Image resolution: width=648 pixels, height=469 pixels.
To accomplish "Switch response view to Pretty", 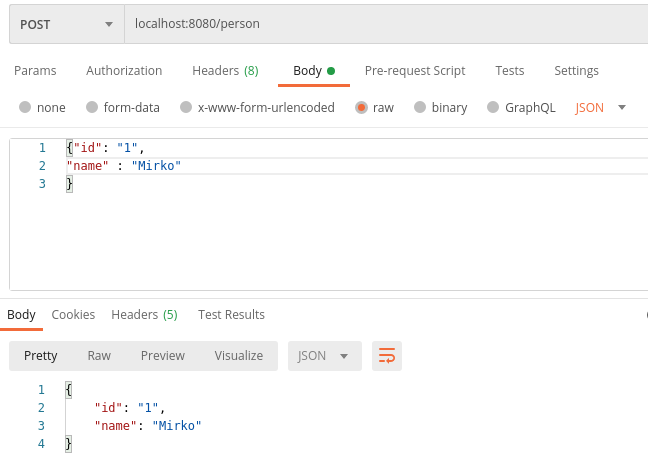I will [x=40, y=356].
